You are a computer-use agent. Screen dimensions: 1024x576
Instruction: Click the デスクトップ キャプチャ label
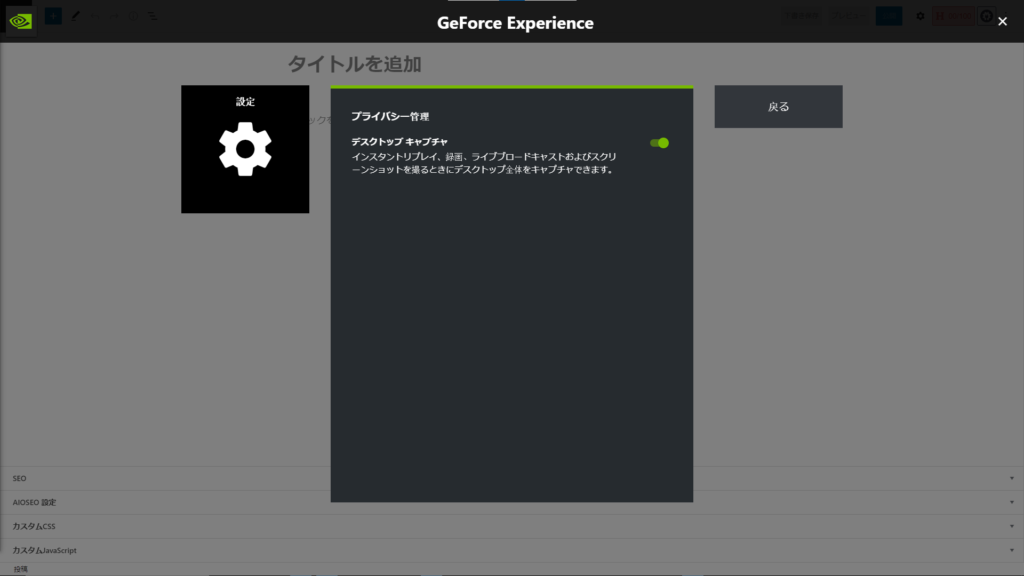pyautogui.click(x=399, y=142)
